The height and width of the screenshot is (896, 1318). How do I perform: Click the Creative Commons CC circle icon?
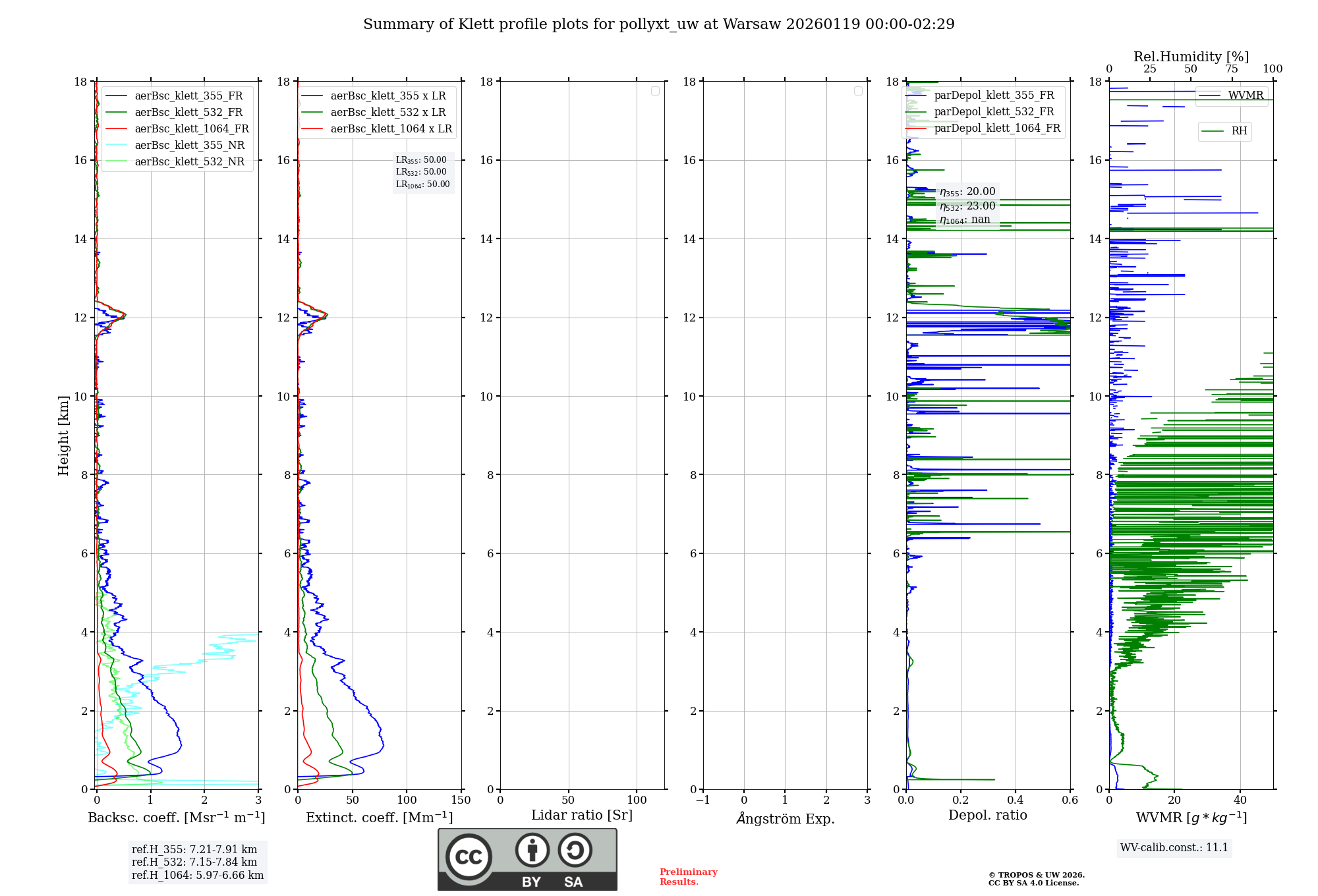tap(469, 857)
